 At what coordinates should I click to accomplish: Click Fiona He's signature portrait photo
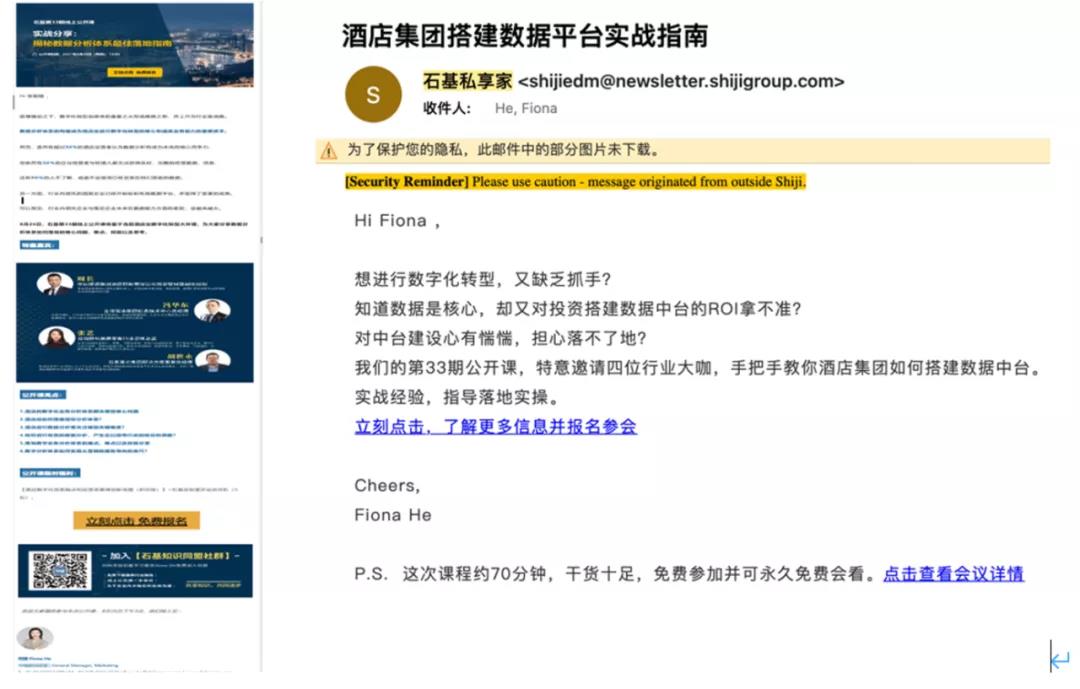[36, 637]
